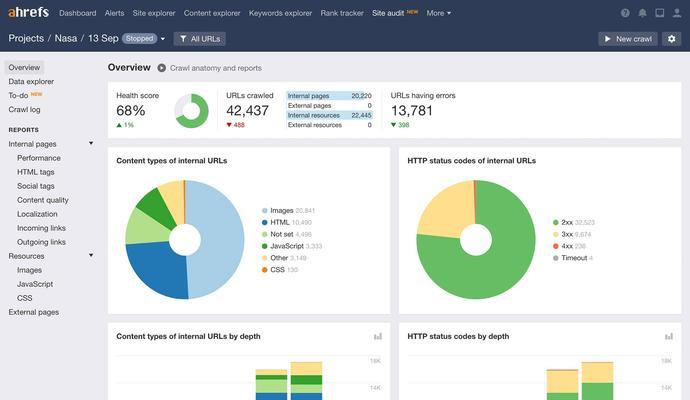Viewport: 690px width, 400px height.
Task: Collapse the Resources section arrow
Action: 91,255
